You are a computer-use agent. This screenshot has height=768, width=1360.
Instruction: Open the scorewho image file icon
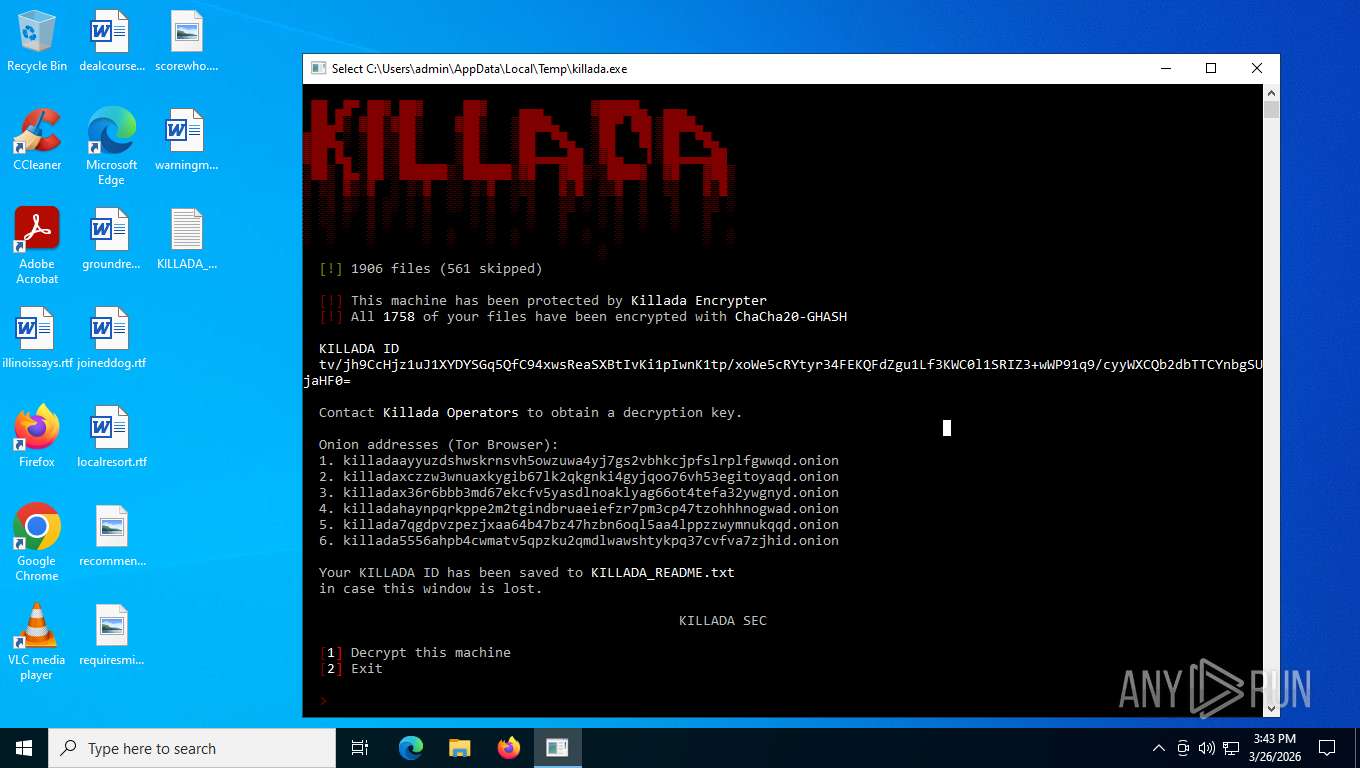pos(186,41)
